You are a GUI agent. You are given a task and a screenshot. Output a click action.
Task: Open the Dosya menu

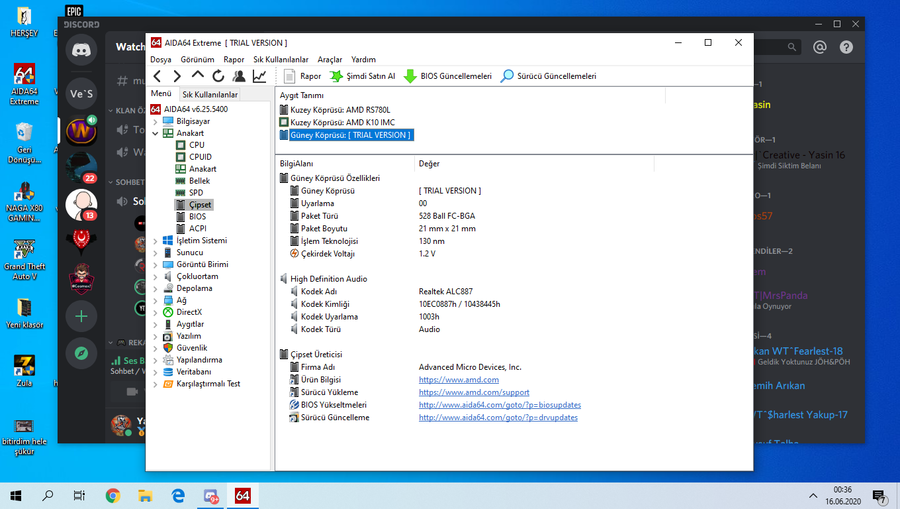point(161,59)
